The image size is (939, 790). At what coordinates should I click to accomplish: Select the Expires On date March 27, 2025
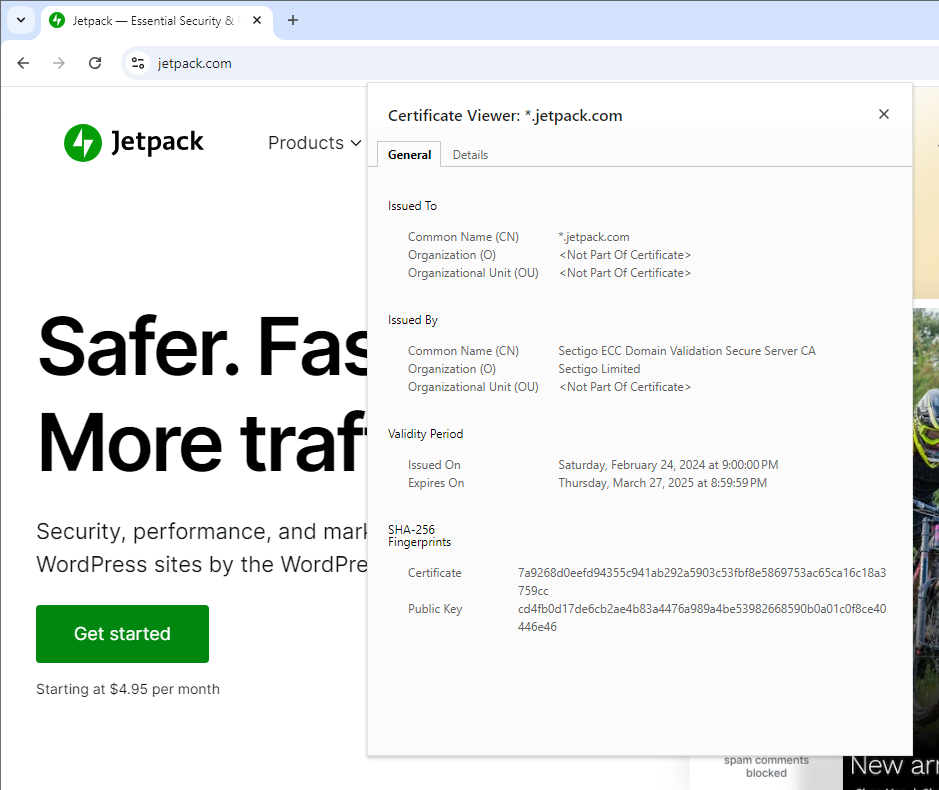tap(662, 483)
